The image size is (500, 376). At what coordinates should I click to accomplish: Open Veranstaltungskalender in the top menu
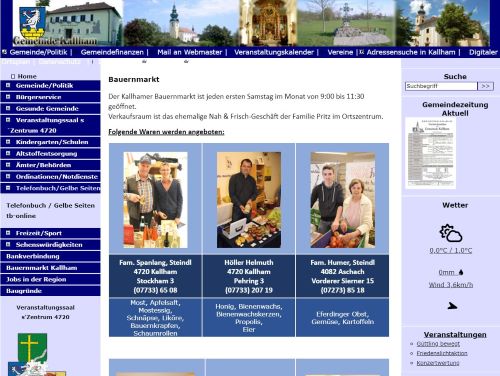point(274,52)
